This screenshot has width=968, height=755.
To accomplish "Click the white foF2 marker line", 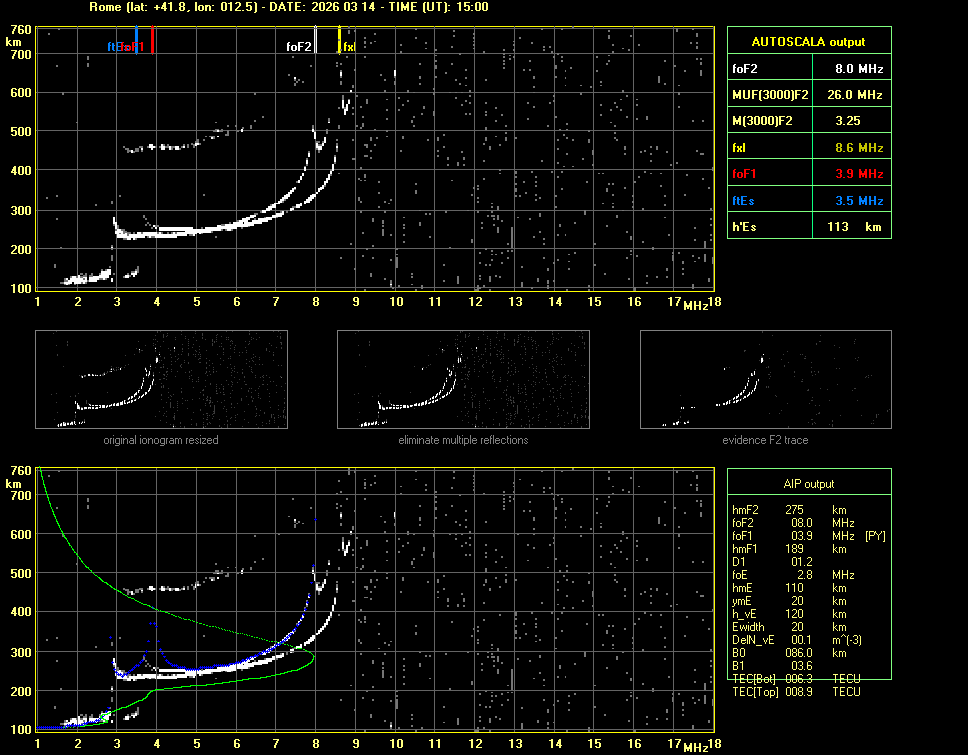I will 316,40.
